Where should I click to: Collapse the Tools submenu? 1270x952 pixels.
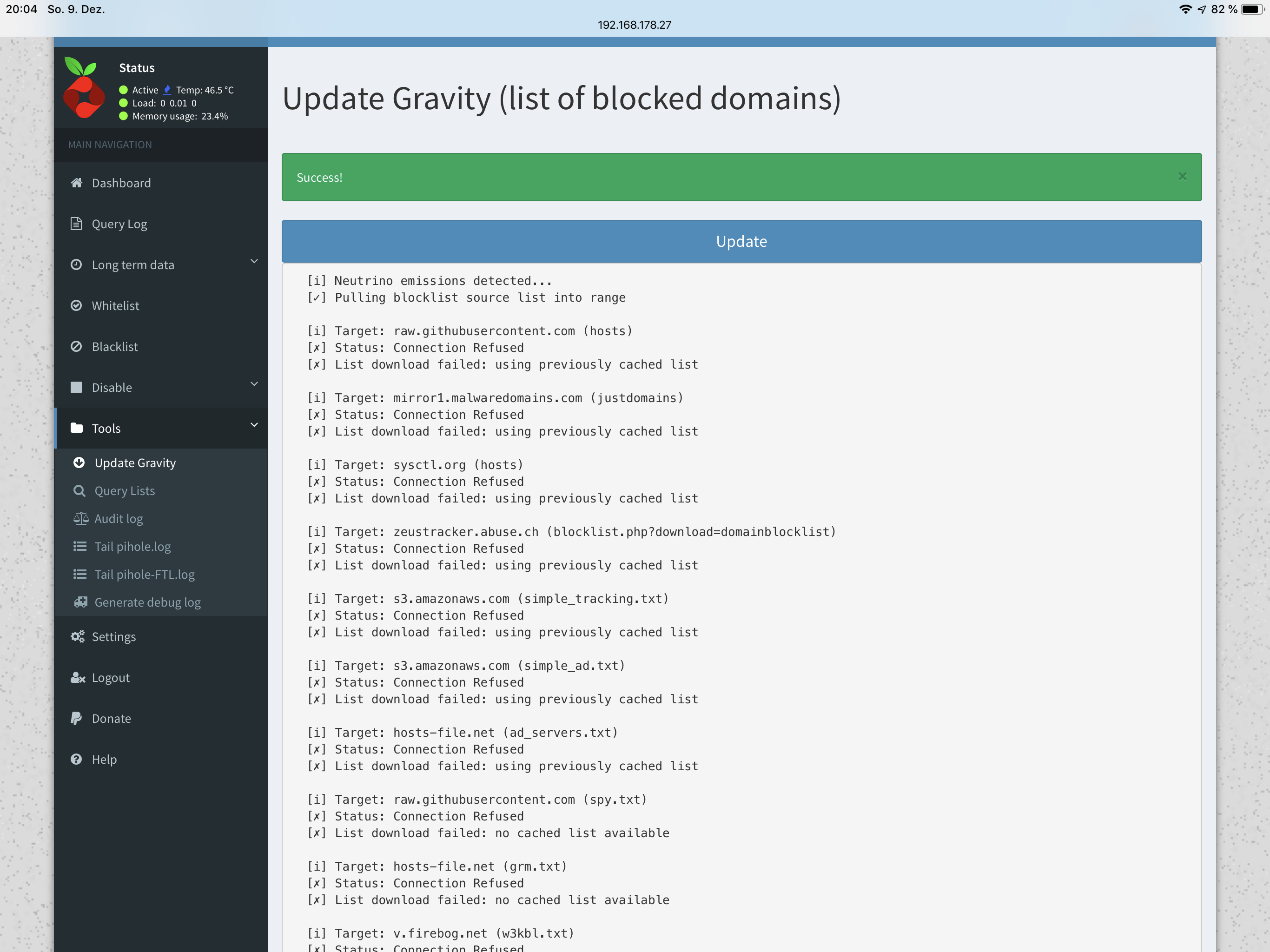[254, 425]
